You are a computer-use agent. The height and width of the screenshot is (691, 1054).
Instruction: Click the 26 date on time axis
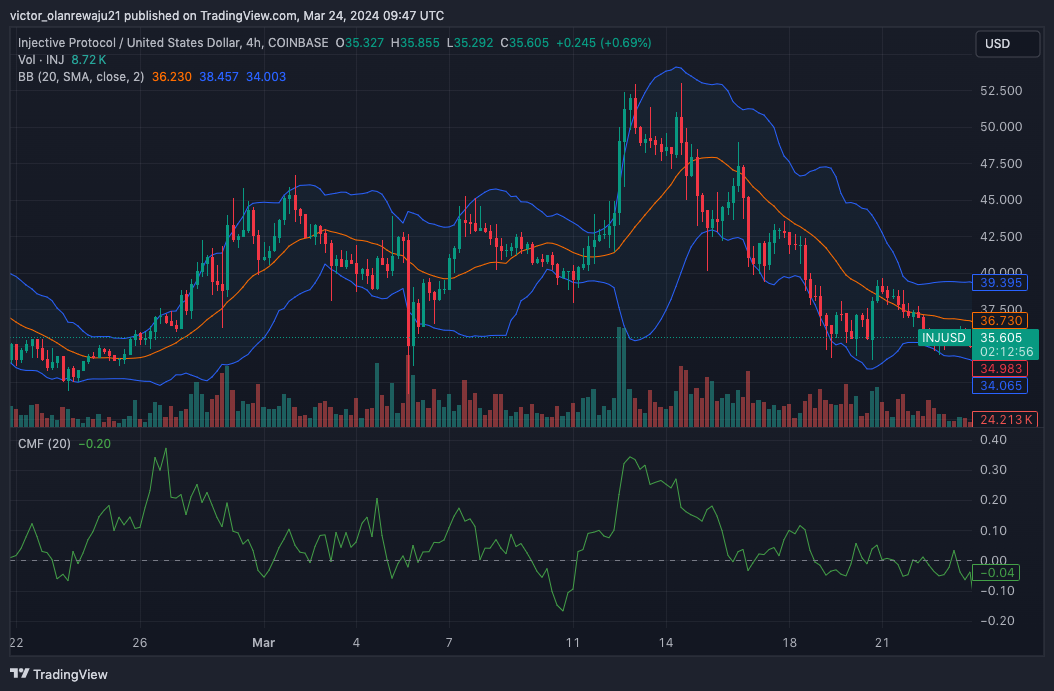tap(140, 641)
